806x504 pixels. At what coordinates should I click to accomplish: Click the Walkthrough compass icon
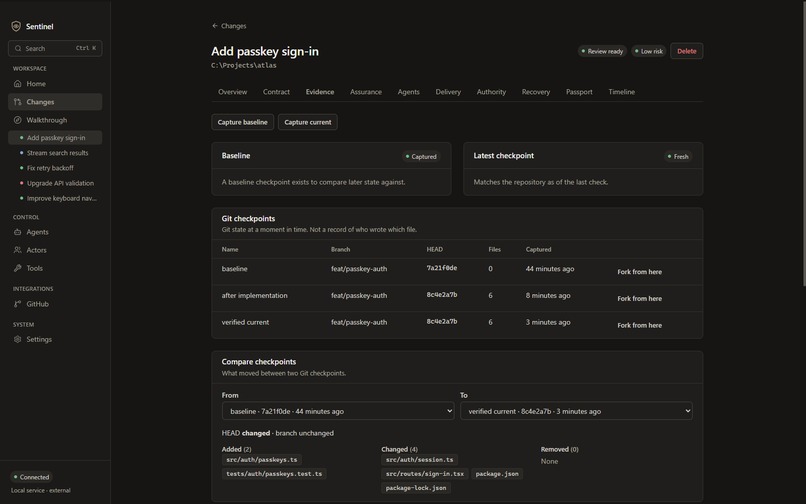pyautogui.click(x=17, y=120)
